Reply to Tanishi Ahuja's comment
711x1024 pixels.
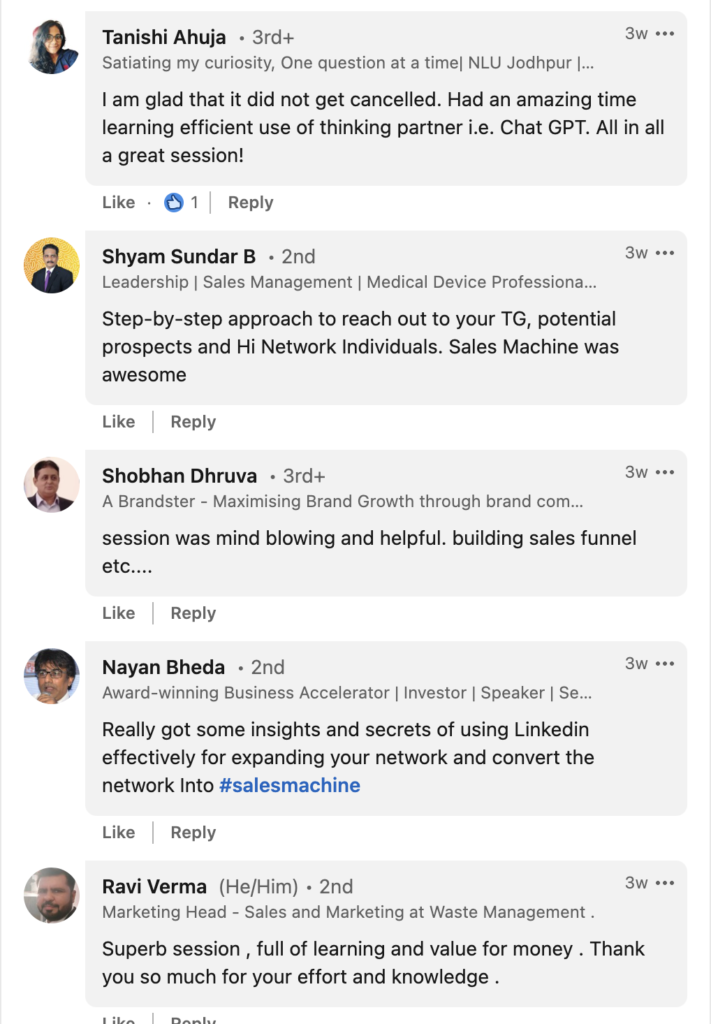[x=250, y=202]
